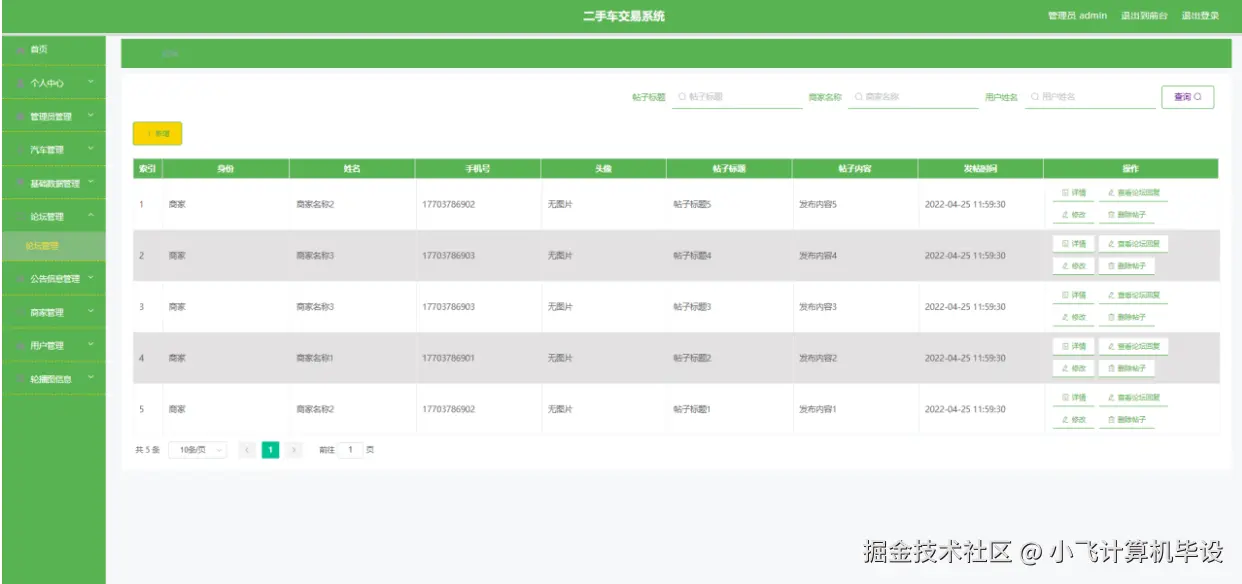
Task: Expand the 汽车管理 sidebar menu
Action: [x=53, y=150]
